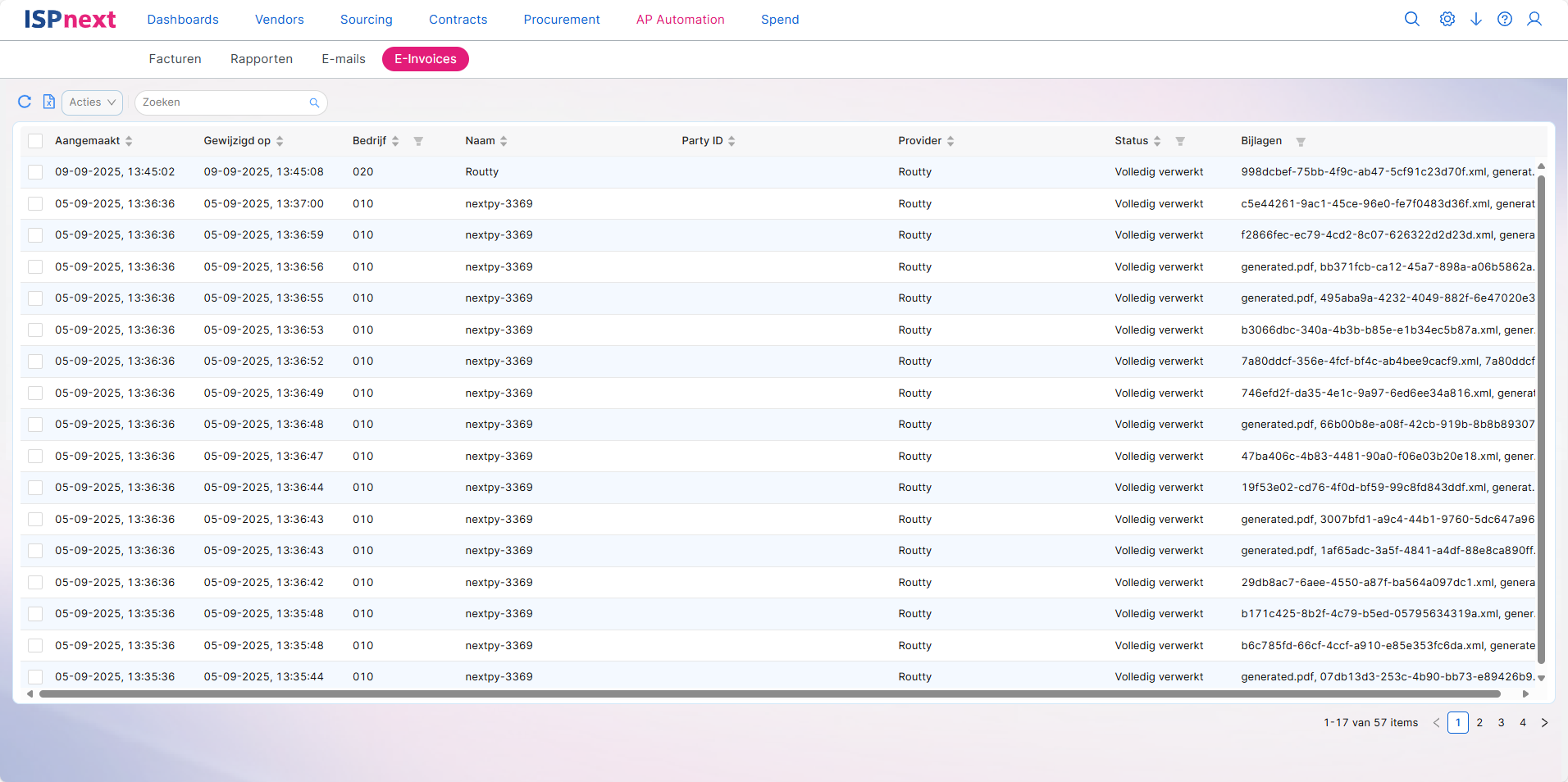Open the Bedrijf column filter funnel

[x=418, y=141]
